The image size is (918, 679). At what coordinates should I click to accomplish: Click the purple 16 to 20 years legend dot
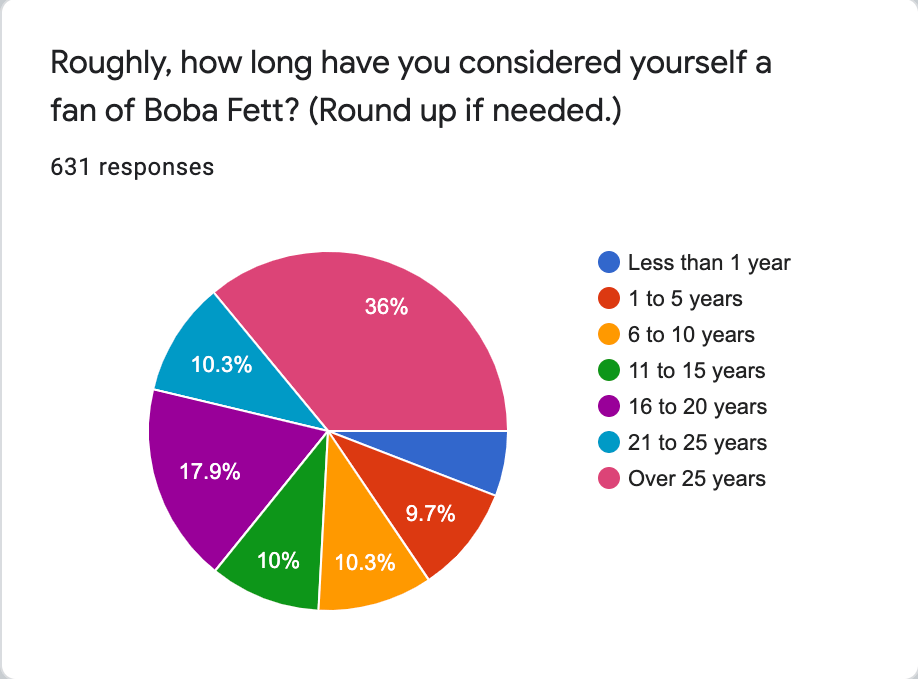pos(609,406)
